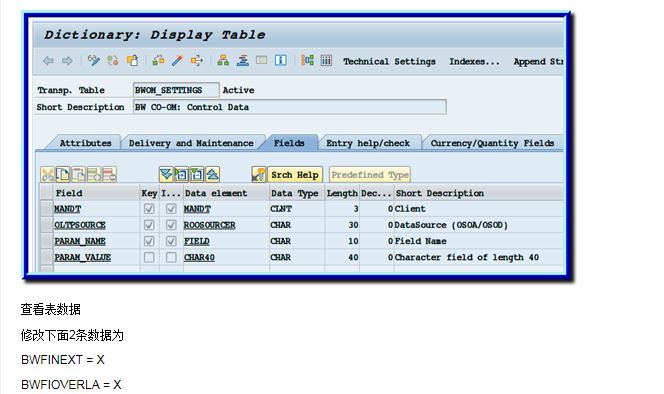Toggle Initial values checkbox for PARAM_NAME
This screenshot has width=664, height=394.
coord(171,241)
